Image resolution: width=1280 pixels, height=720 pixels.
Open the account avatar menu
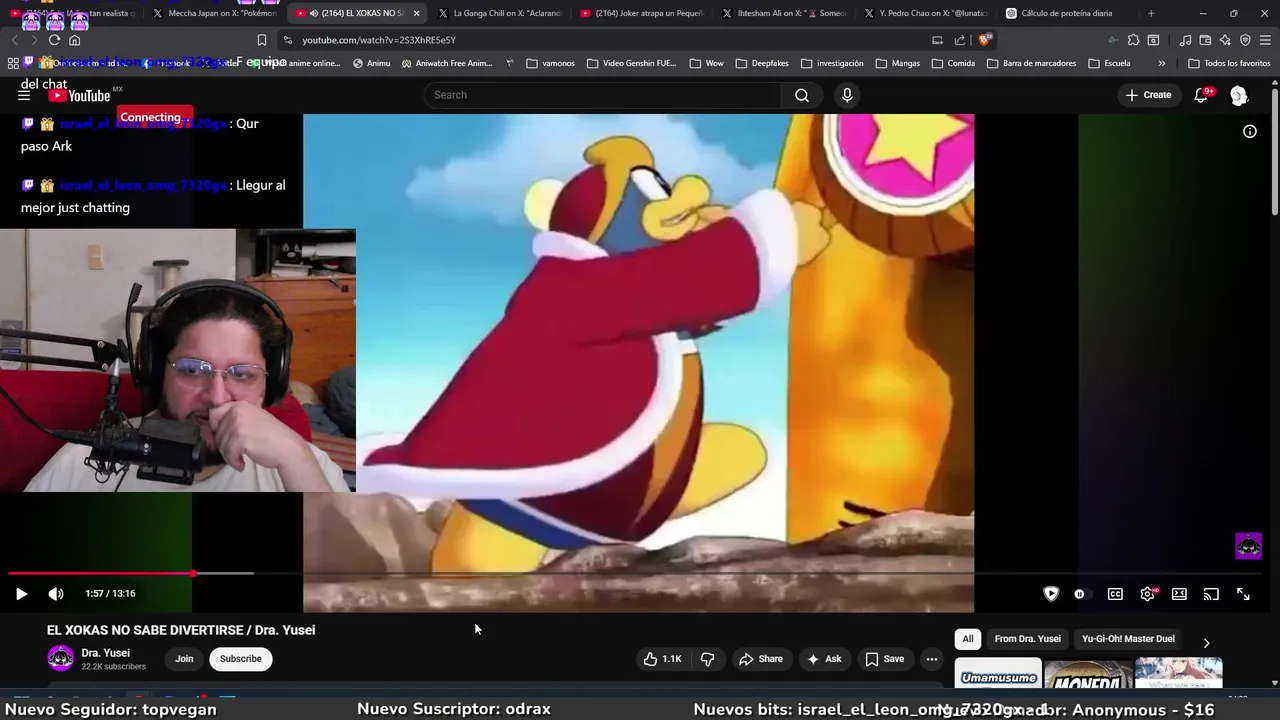pos(1239,95)
